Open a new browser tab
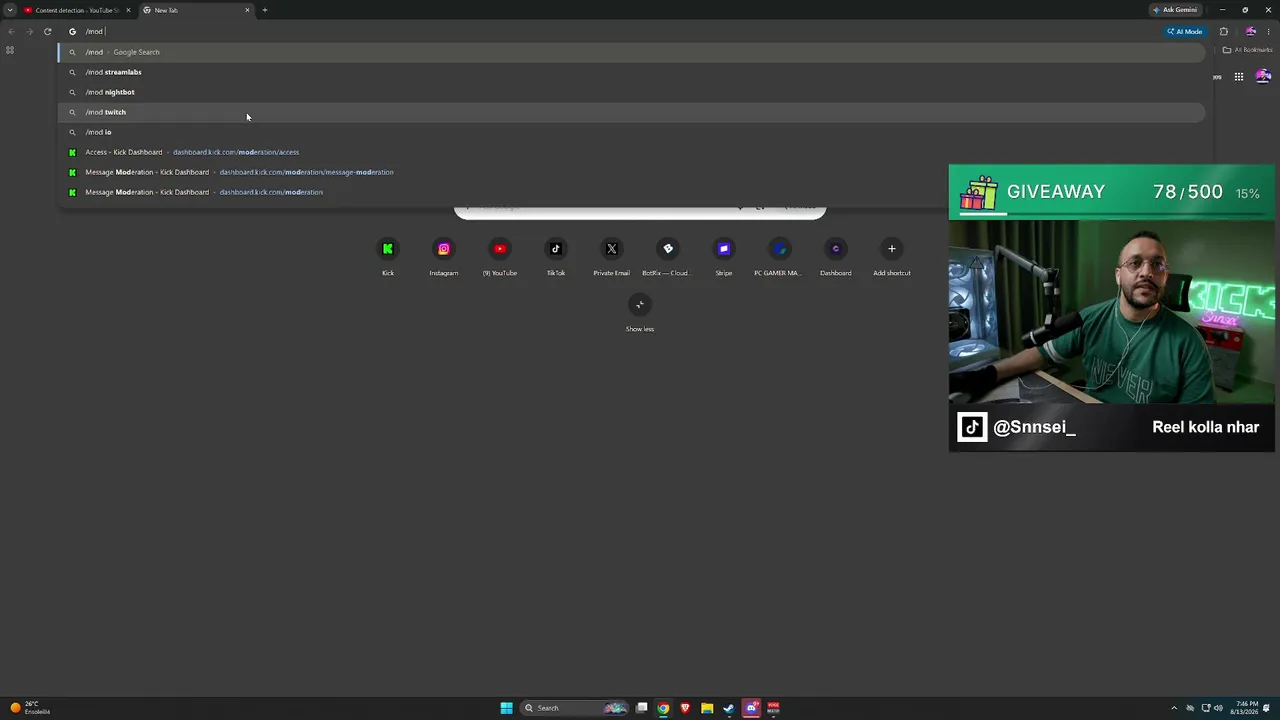1280x720 pixels. 264,10
